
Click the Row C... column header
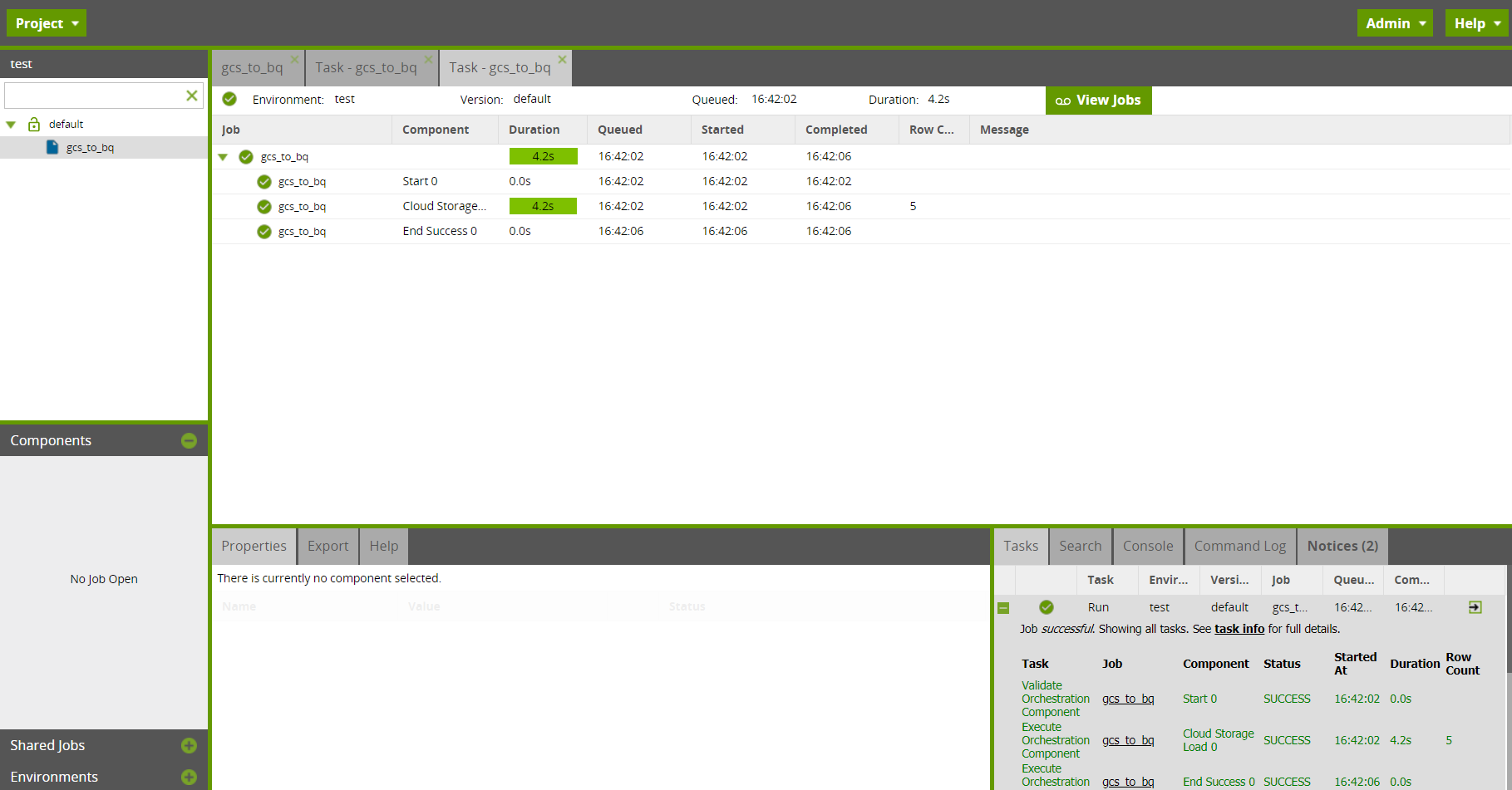(933, 130)
